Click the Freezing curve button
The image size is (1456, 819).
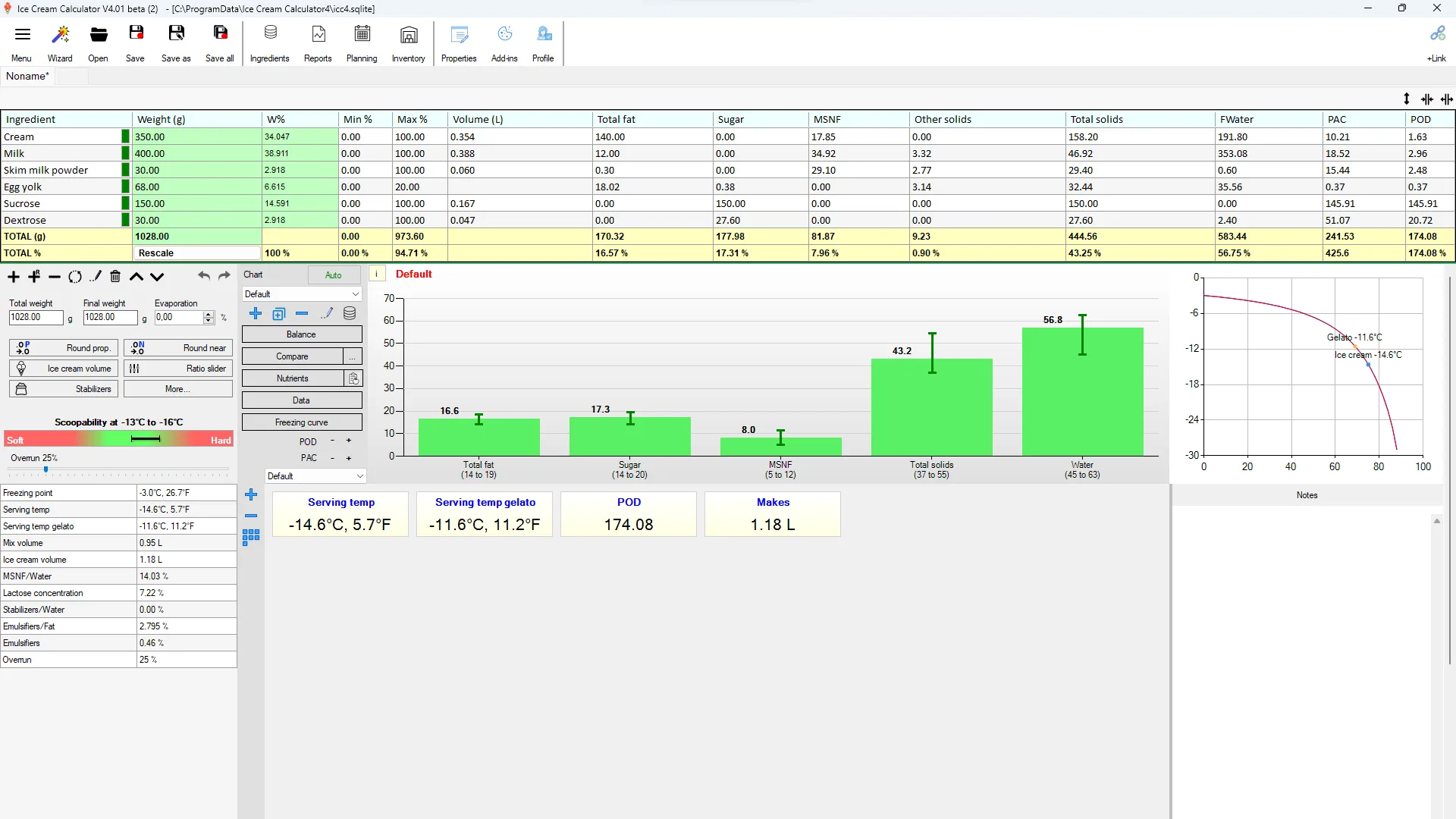(302, 422)
